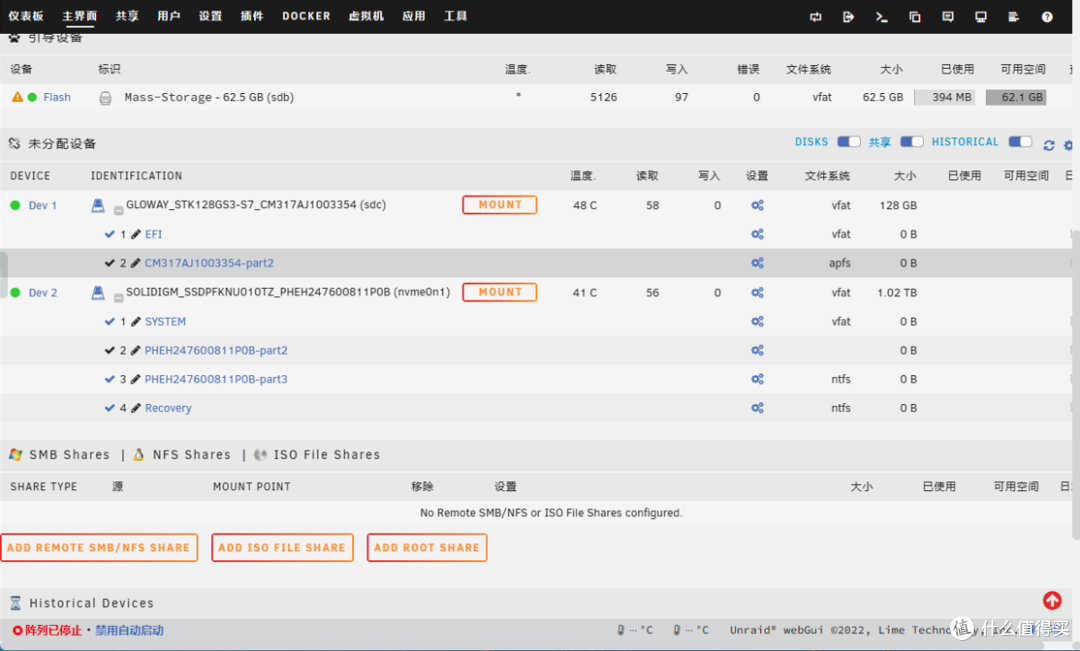The height and width of the screenshot is (651, 1080).
Task: Open the Dev 2 link
Action: [x=43, y=293]
